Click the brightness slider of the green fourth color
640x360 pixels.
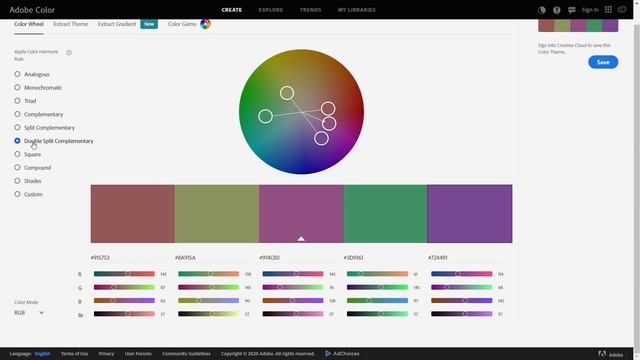tap(377, 314)
